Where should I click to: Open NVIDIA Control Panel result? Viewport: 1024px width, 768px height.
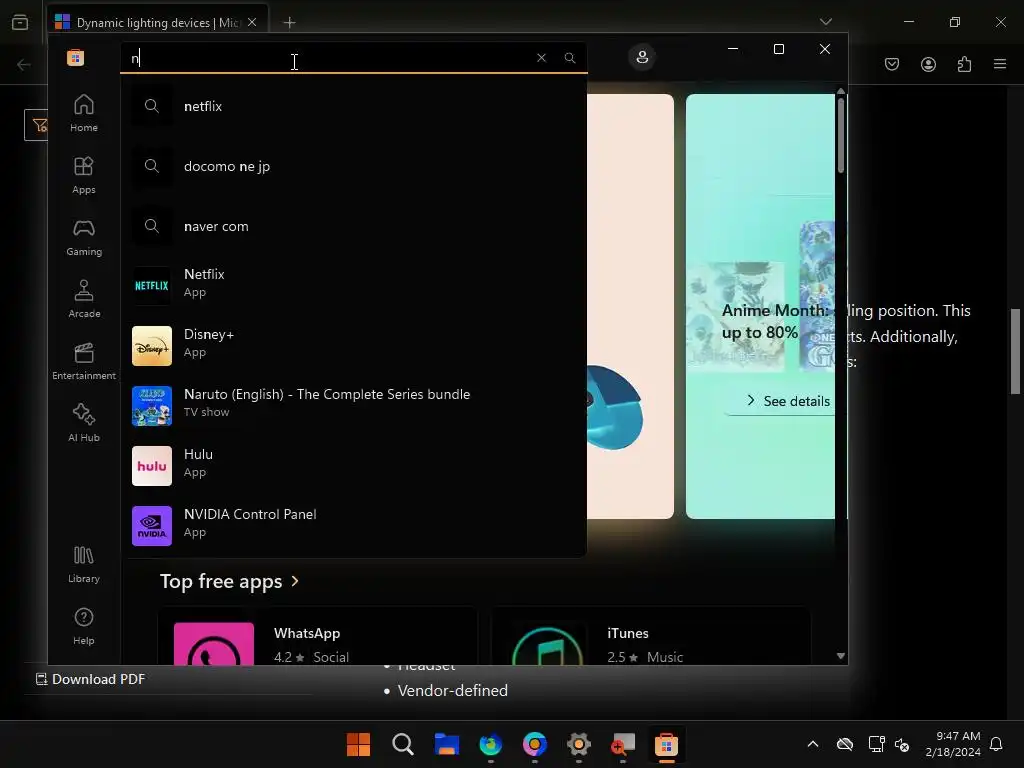354,526
